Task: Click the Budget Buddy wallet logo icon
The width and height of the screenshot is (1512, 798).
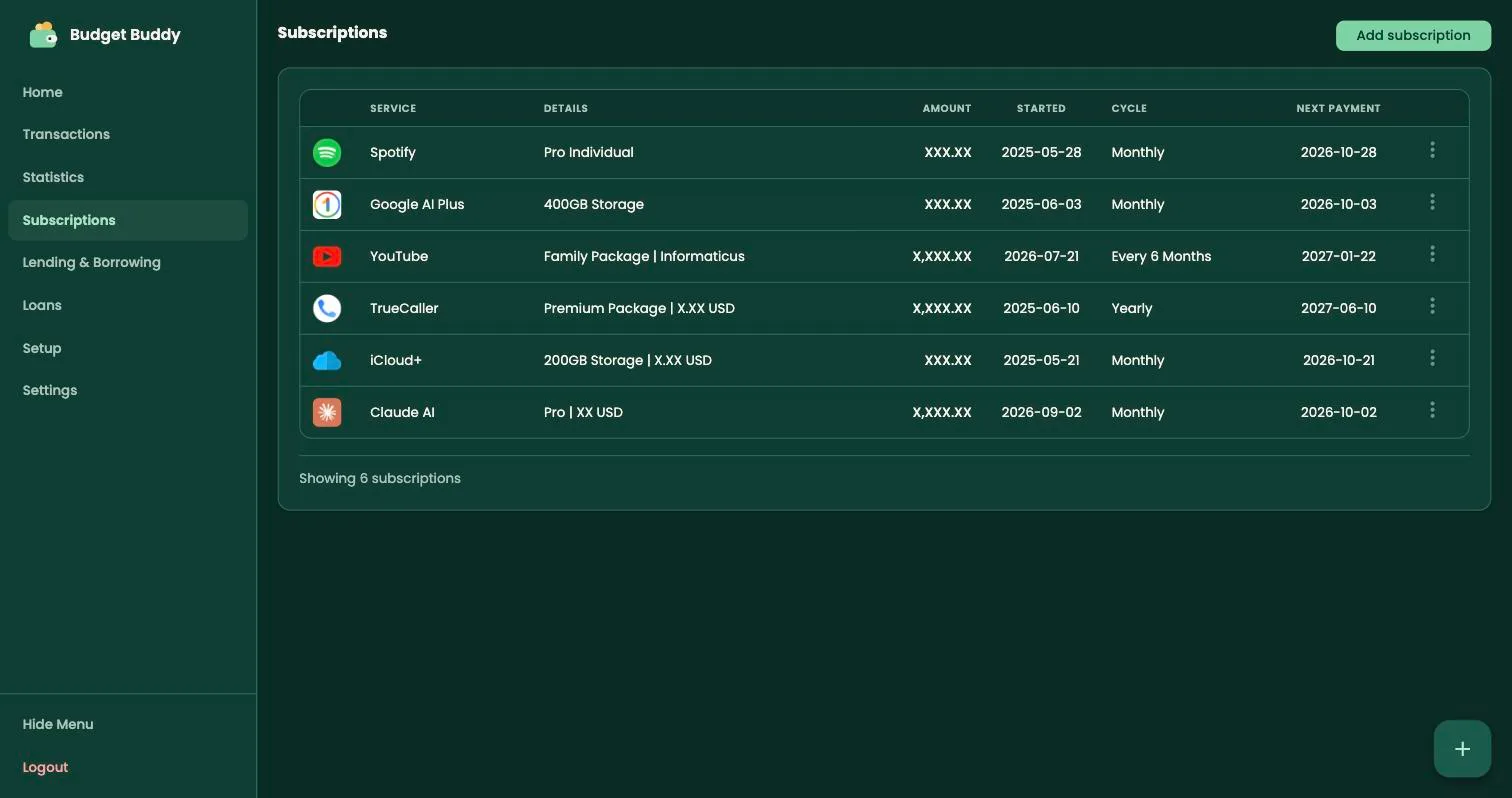Action: (x=43, y=35)
